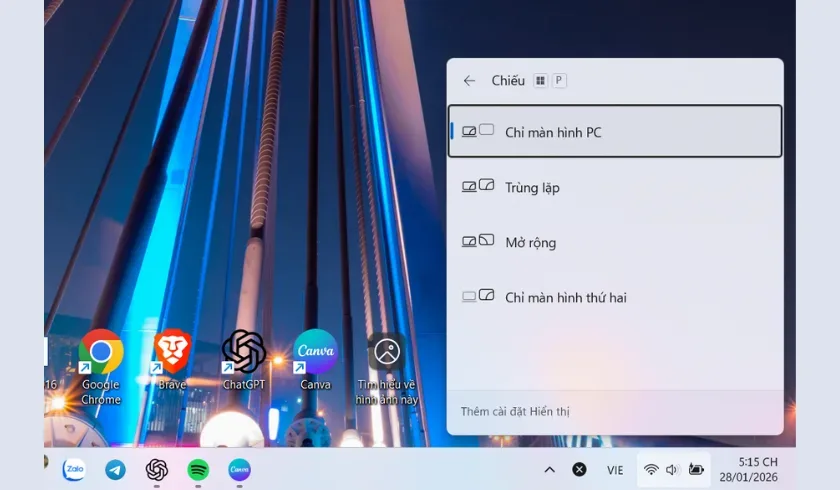Open Thêm cài đặt Hiển thị link
This screenshot has width=840, height=490.
click(515, 411)
